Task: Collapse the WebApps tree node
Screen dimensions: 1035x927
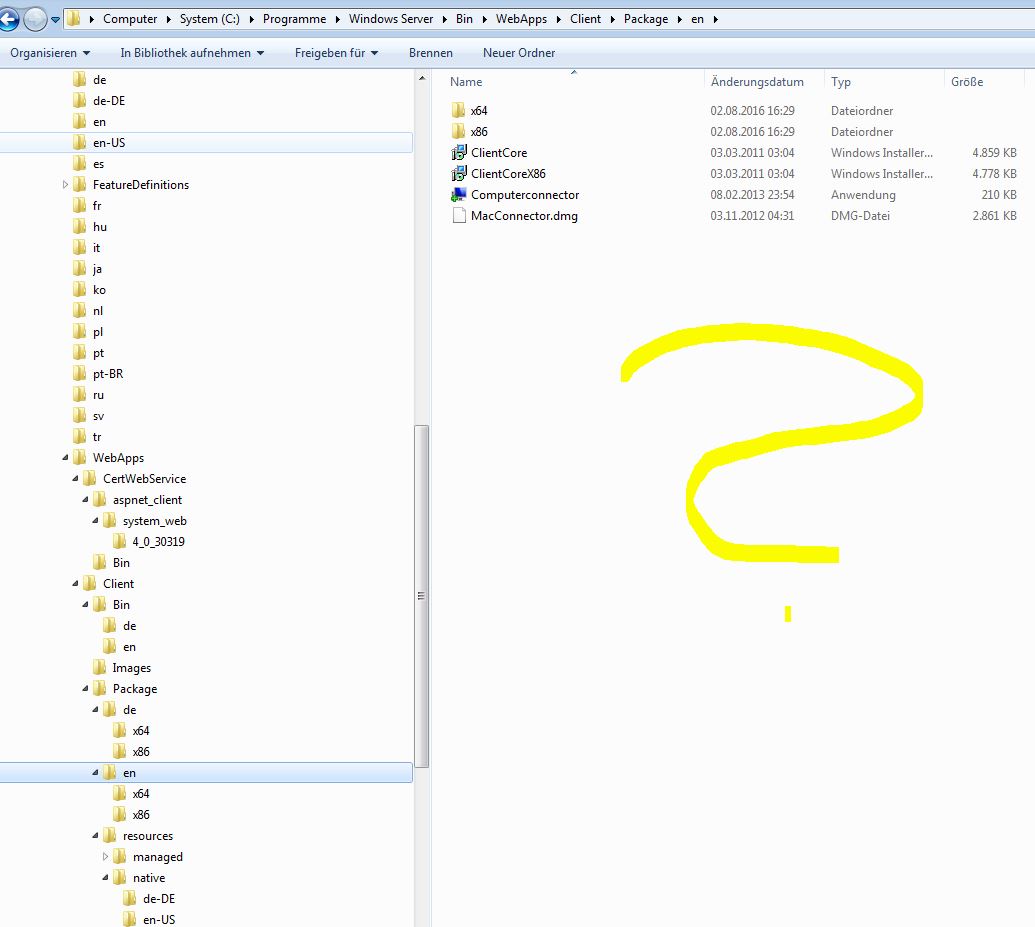Action: coord(66,458)
